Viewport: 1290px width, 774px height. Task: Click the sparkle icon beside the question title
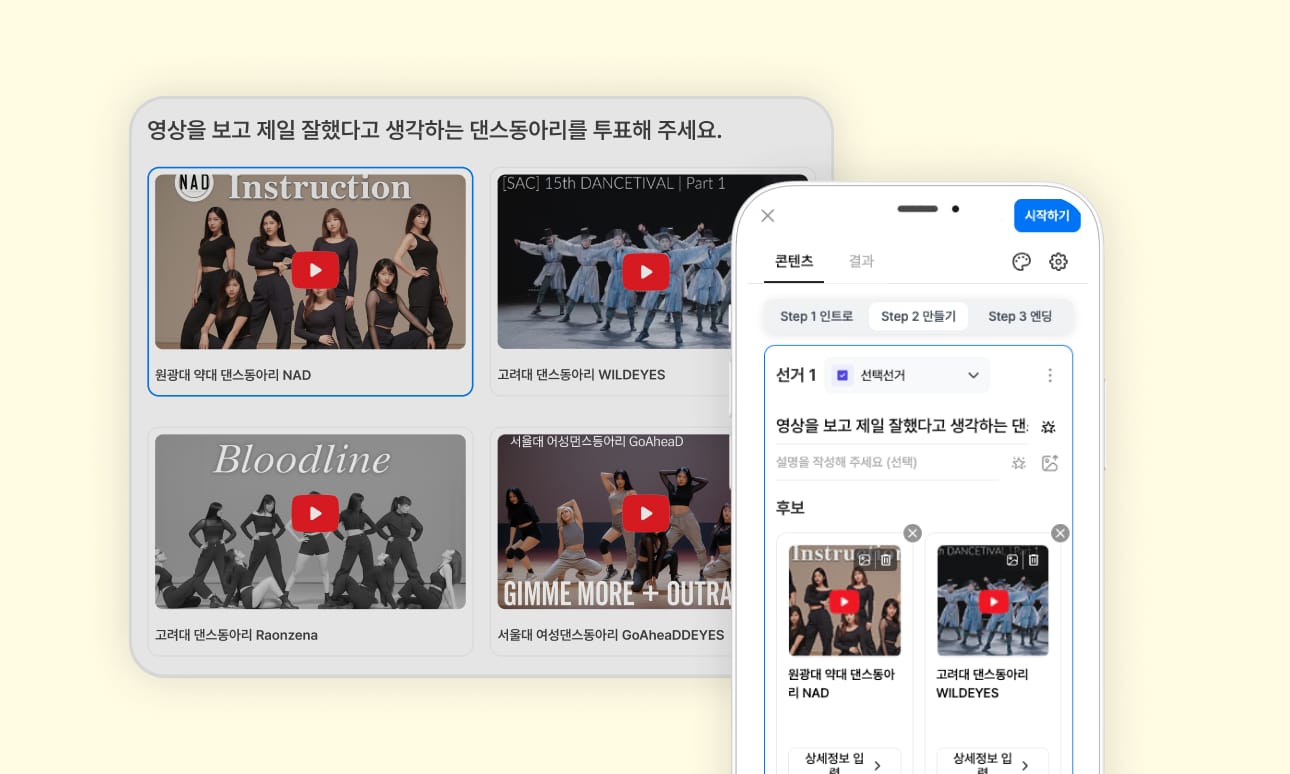[x=1048, y=427]
